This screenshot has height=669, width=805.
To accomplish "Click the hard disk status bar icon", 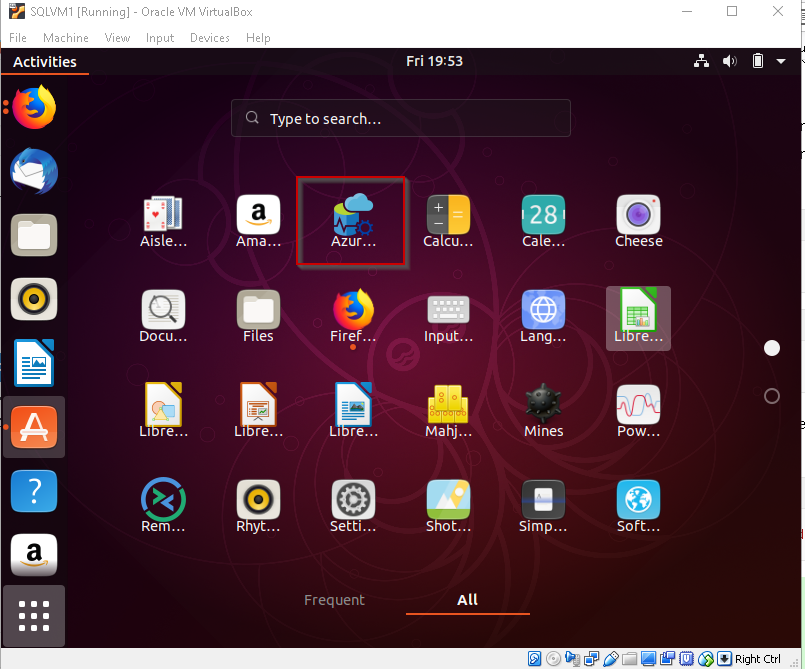I will click(x=534, y=659).
